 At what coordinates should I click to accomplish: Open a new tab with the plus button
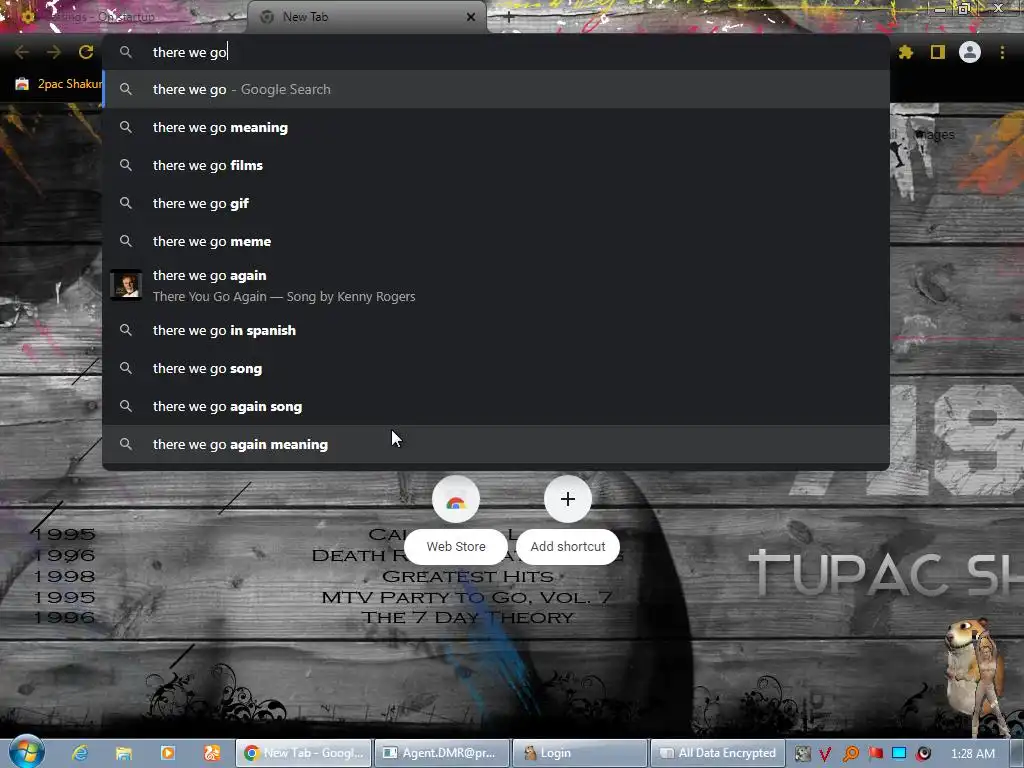point(509,18)
